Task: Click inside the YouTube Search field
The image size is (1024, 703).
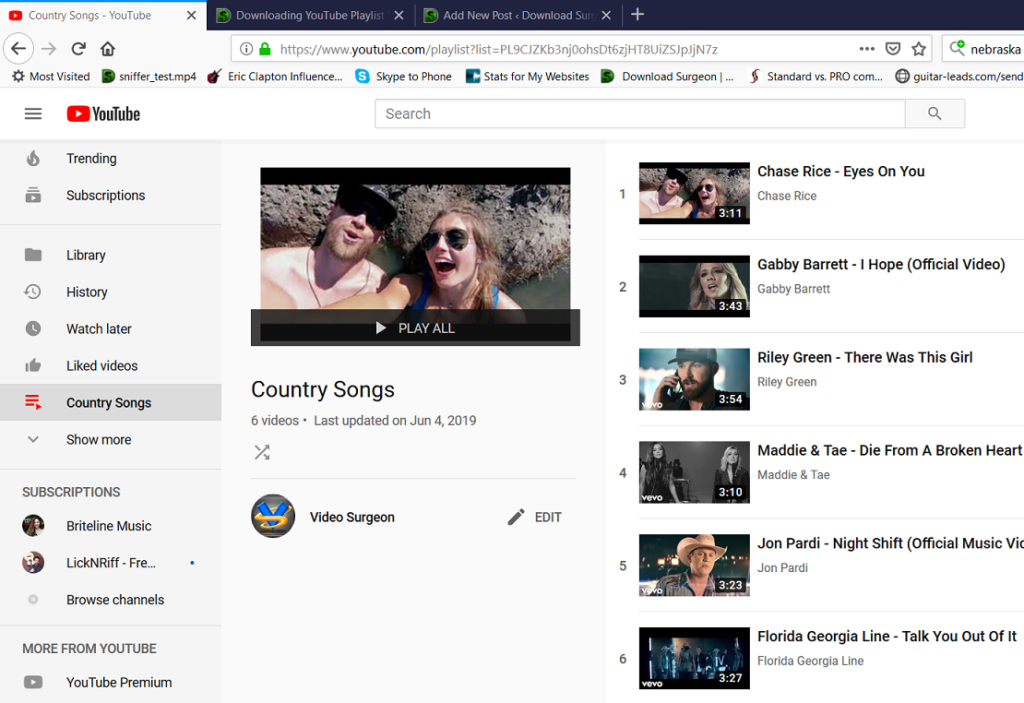Action: [x=640, y=114]
